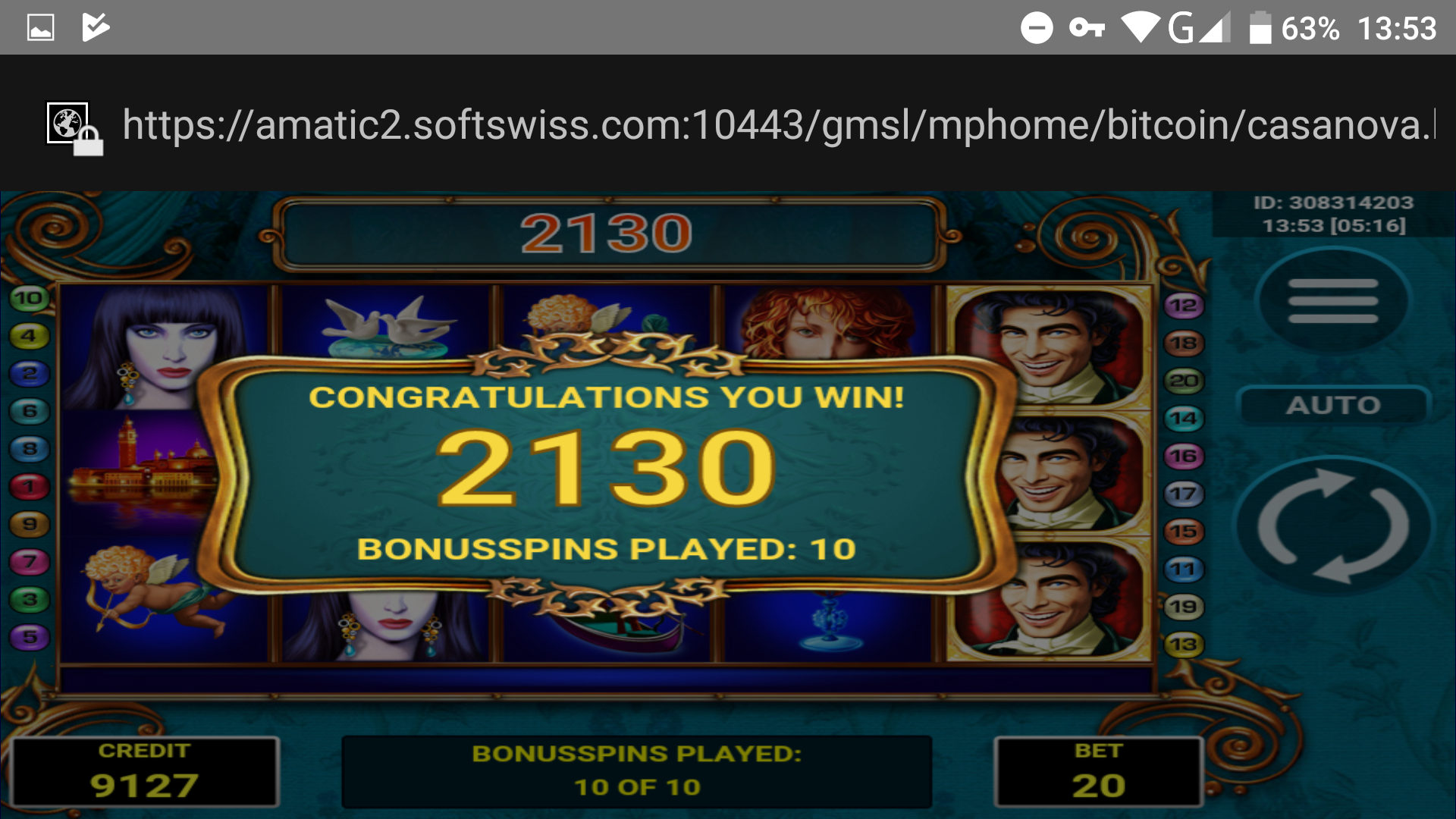This screenshot has height=819, width=1456.
Task: Click the browser URL address bar
Action: click(x=778, y=124)
